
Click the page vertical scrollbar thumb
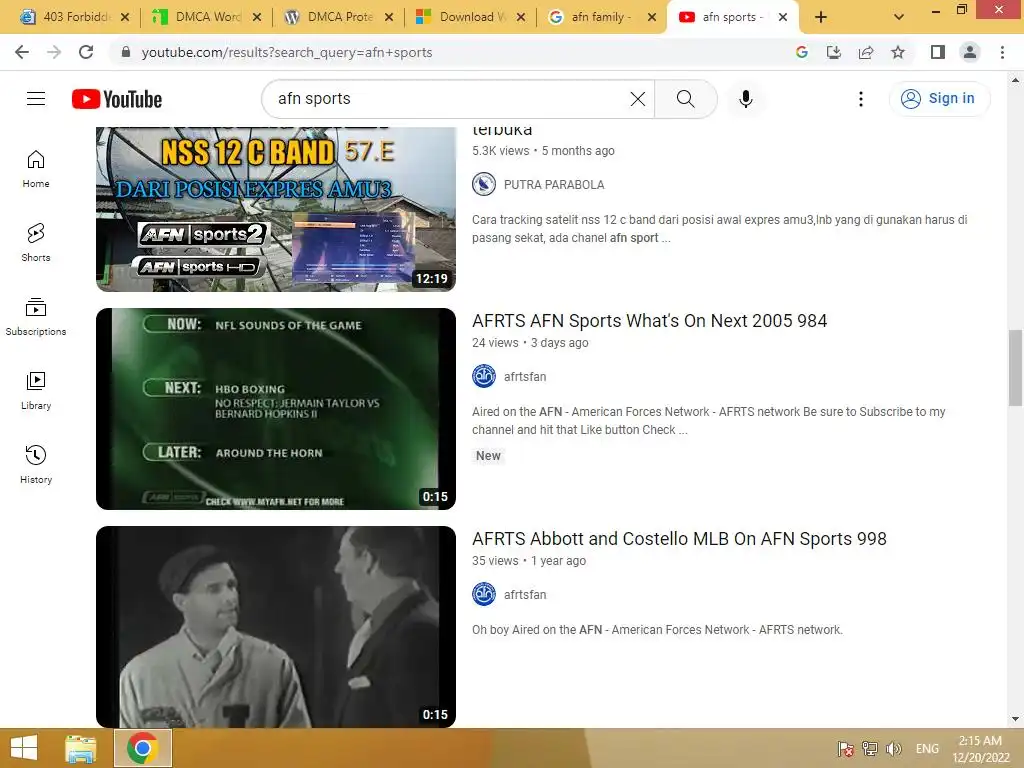click(x=1015, y=368)
